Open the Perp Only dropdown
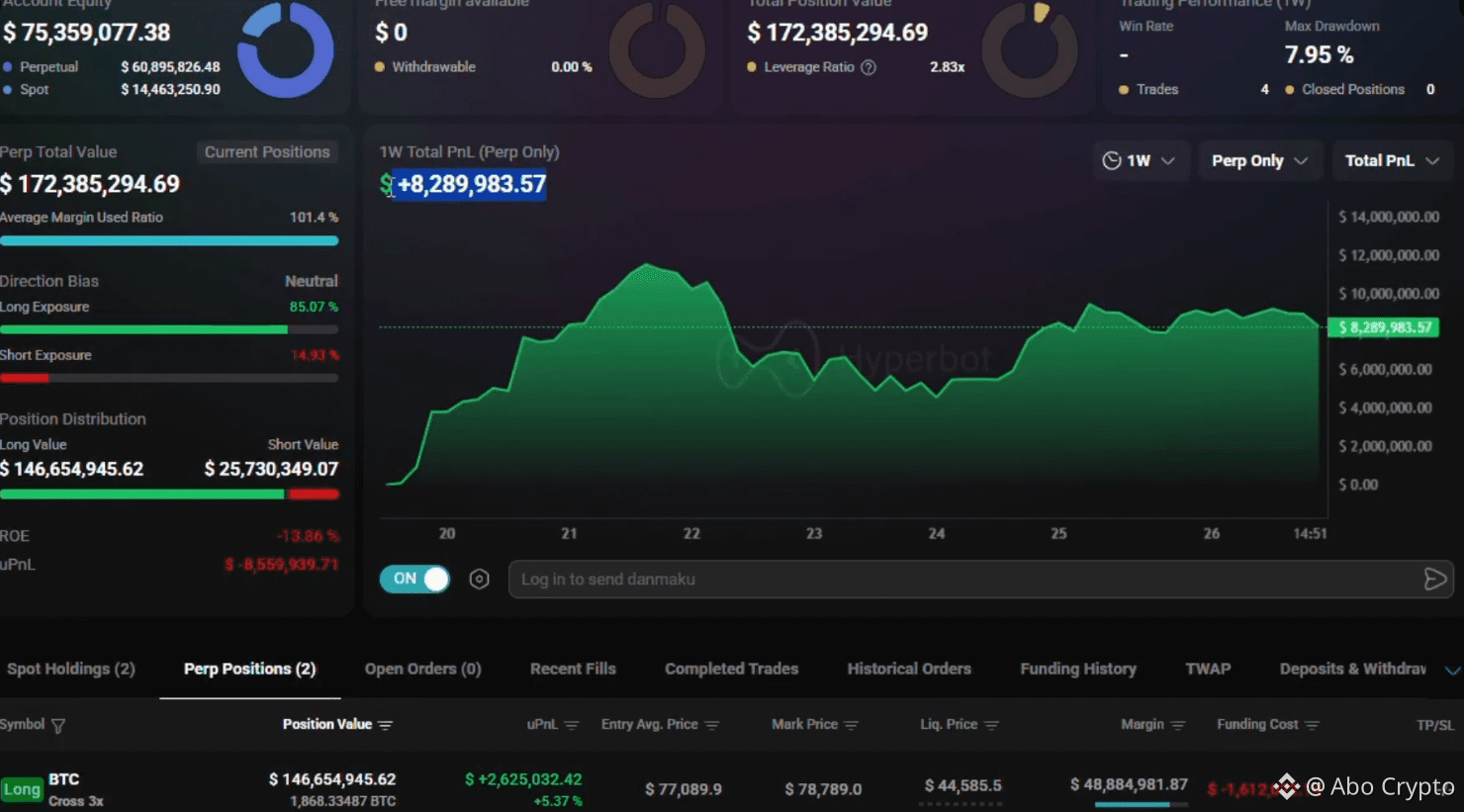 [x=1259, y=160]
